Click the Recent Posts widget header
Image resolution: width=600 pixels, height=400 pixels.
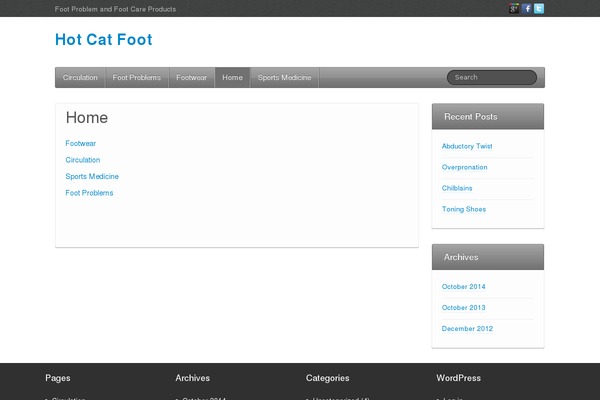pyautogui.click(x=488, y=116)
